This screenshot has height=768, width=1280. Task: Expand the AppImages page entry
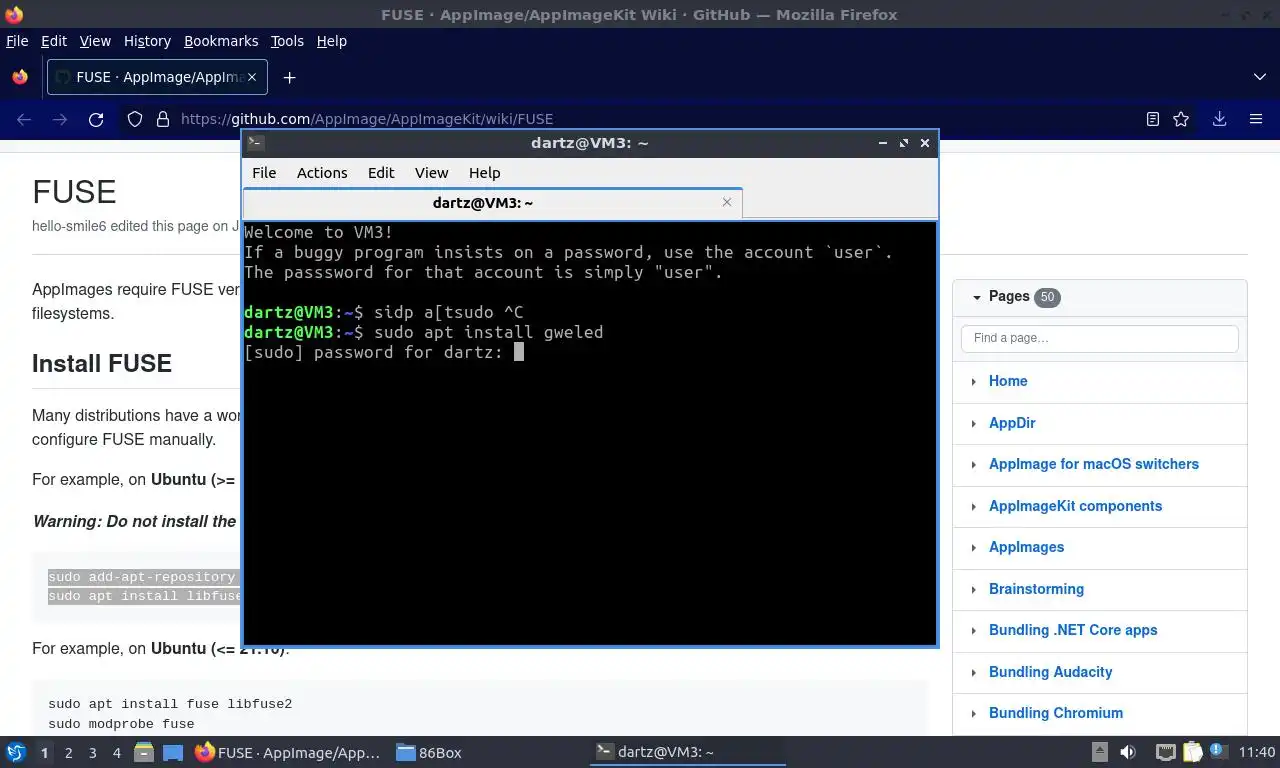(x=974, y=547)
